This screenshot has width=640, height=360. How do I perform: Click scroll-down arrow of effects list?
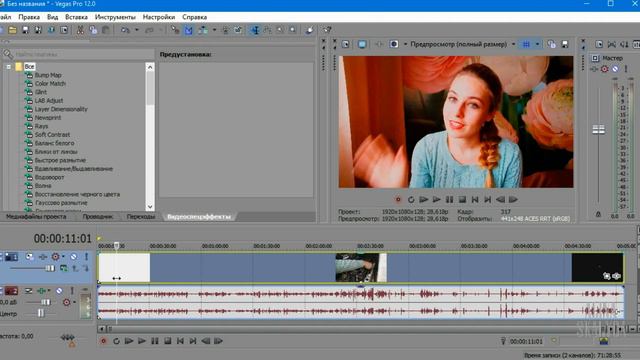click(x=150, y=207)
